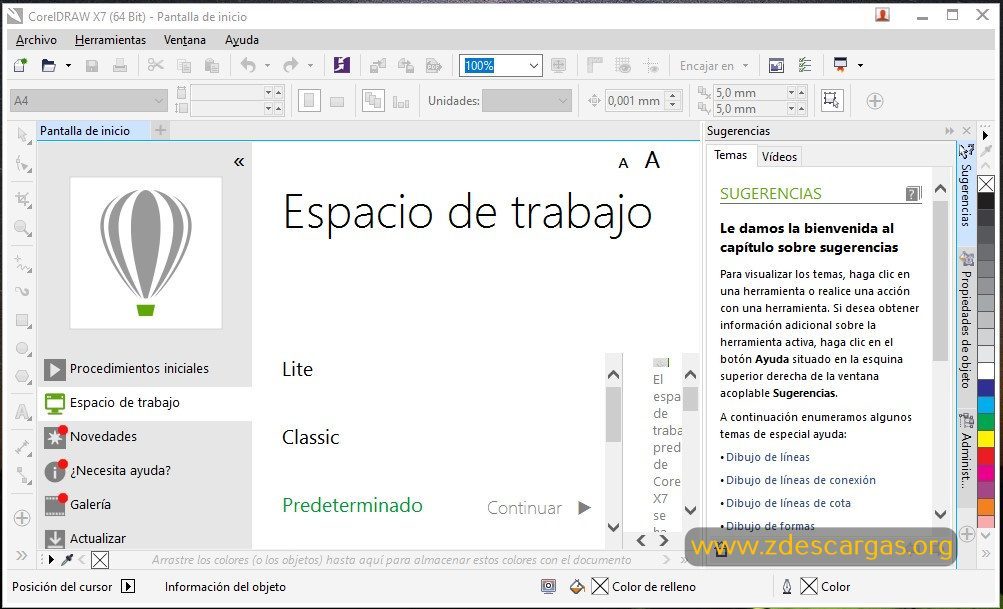Pick the cyan swatch in color palette
1003x609 pixels.
pyautogui.click(x=986, y=404)
